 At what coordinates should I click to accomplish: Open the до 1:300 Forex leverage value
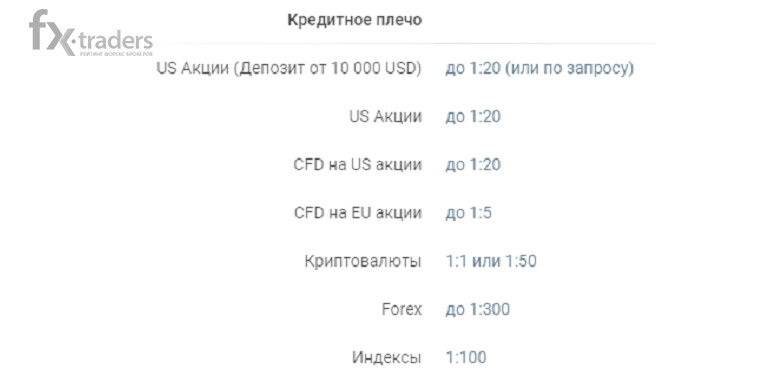coord(478,309)
